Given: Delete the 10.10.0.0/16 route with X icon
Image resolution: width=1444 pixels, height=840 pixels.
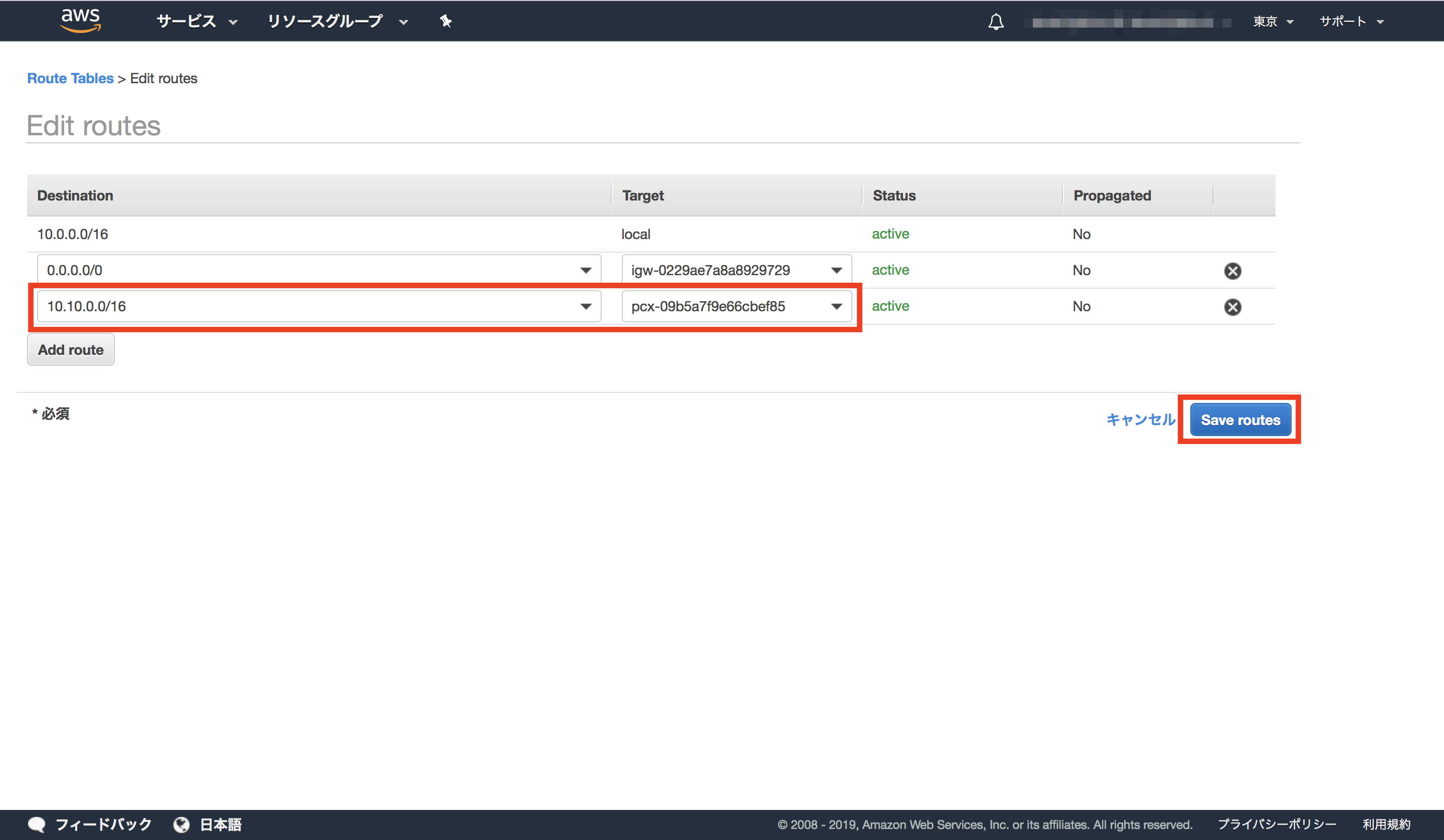Looking at the screenshot, I should (x=1232, y=307).
